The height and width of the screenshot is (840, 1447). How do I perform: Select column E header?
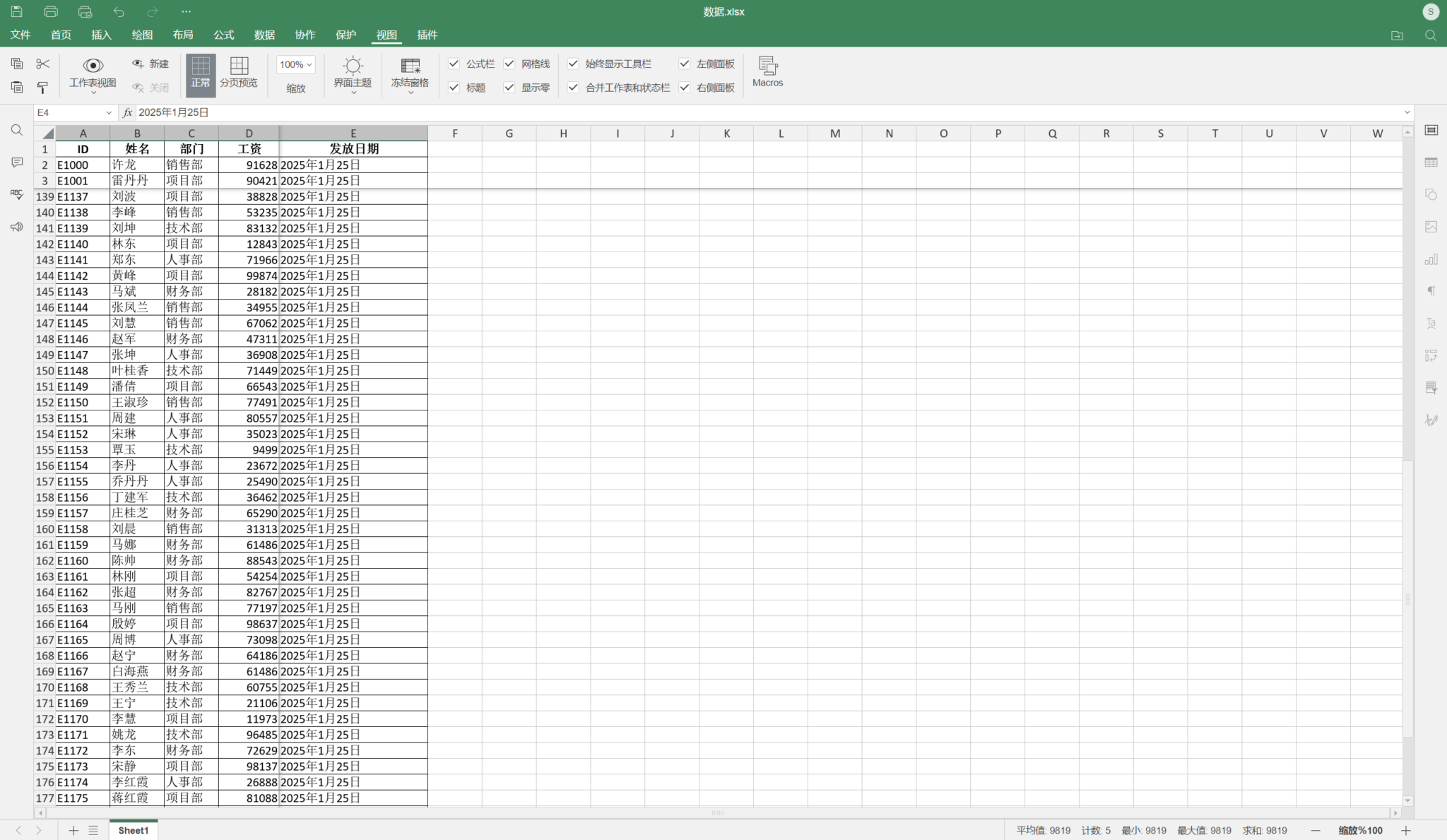(x=353, y=133)
